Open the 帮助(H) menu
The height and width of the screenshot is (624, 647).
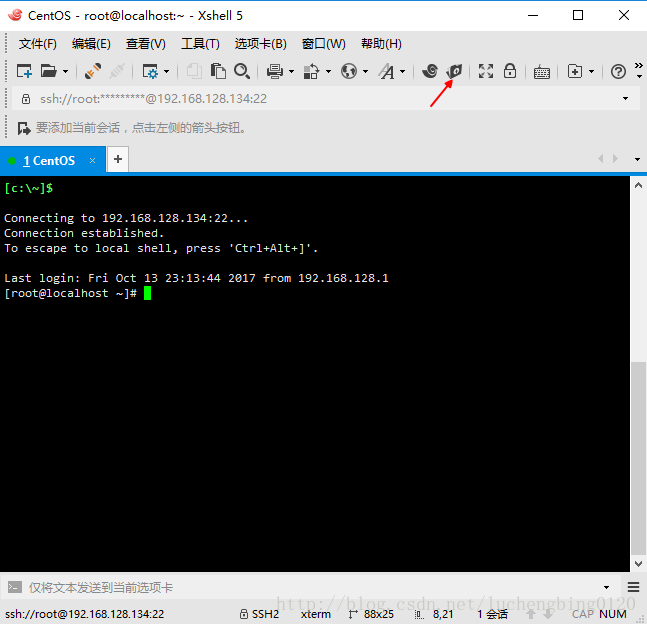tap(381, 44)
